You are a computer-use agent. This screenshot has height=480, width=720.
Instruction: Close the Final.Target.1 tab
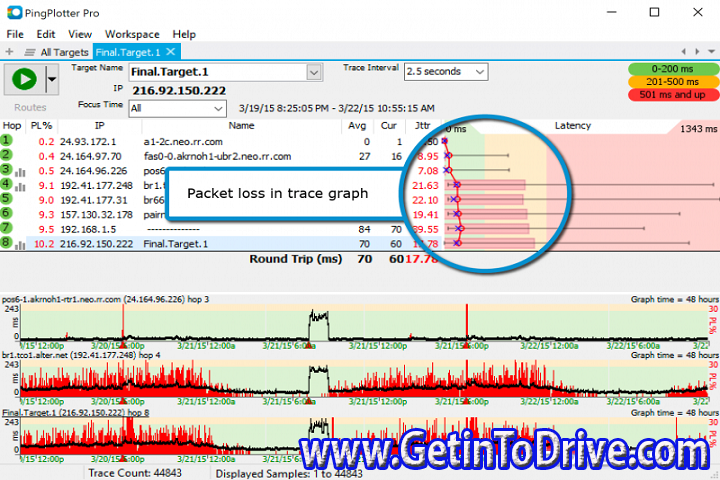pos(171,52)
